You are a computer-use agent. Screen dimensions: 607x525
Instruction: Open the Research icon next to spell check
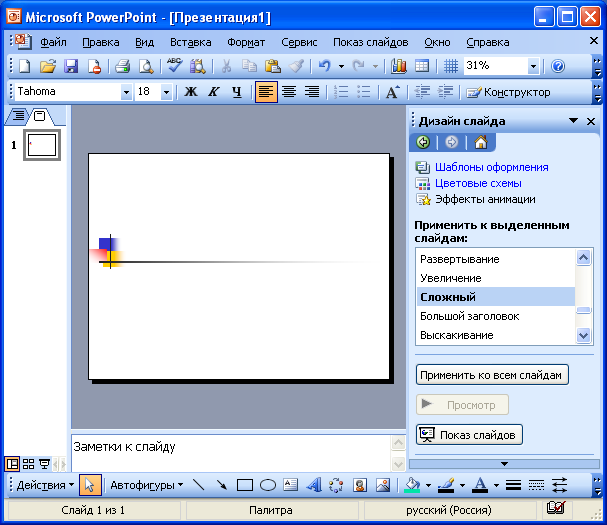point(198,66)
